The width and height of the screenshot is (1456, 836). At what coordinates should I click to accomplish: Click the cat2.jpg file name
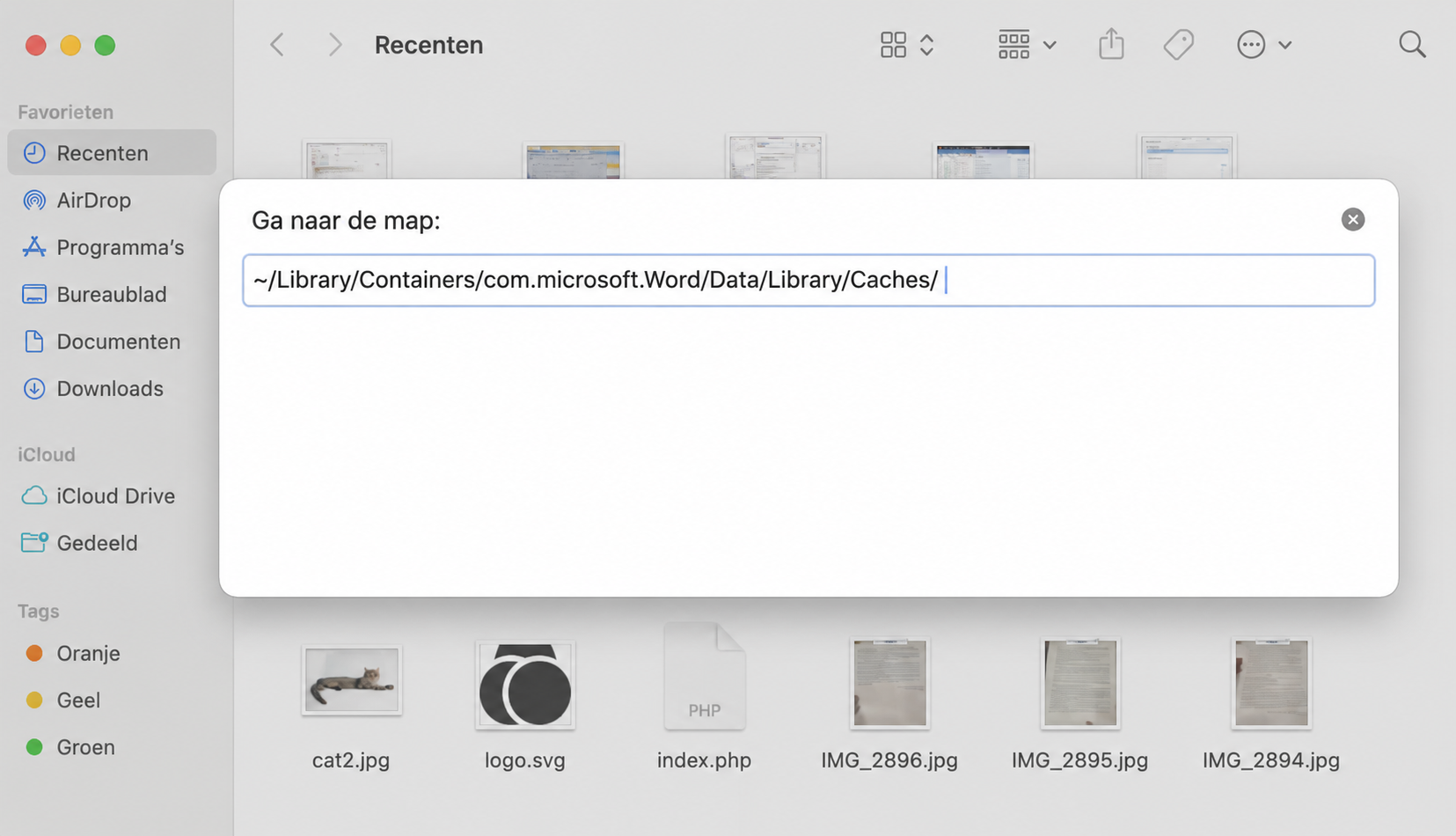pyautogui.click(x=351, y=760)
